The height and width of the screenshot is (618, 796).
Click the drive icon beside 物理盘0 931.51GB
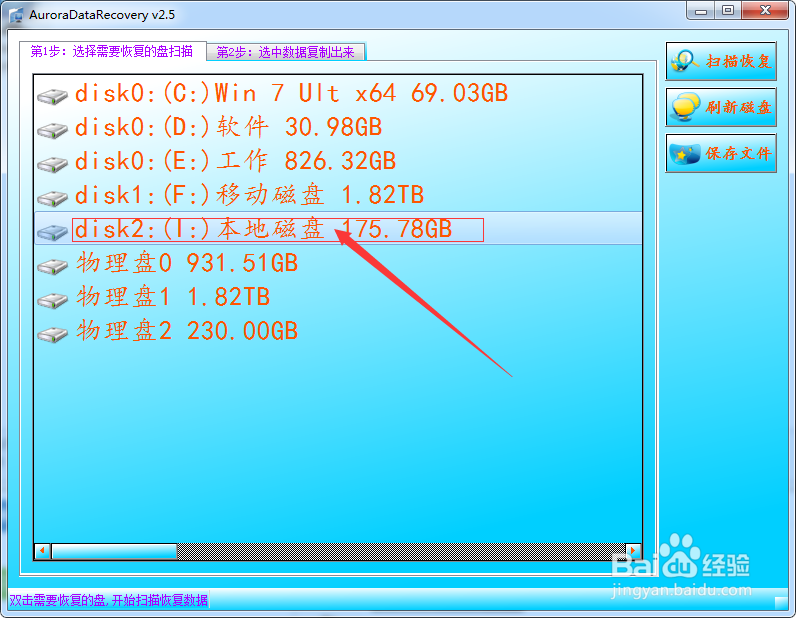coord(52,266)
